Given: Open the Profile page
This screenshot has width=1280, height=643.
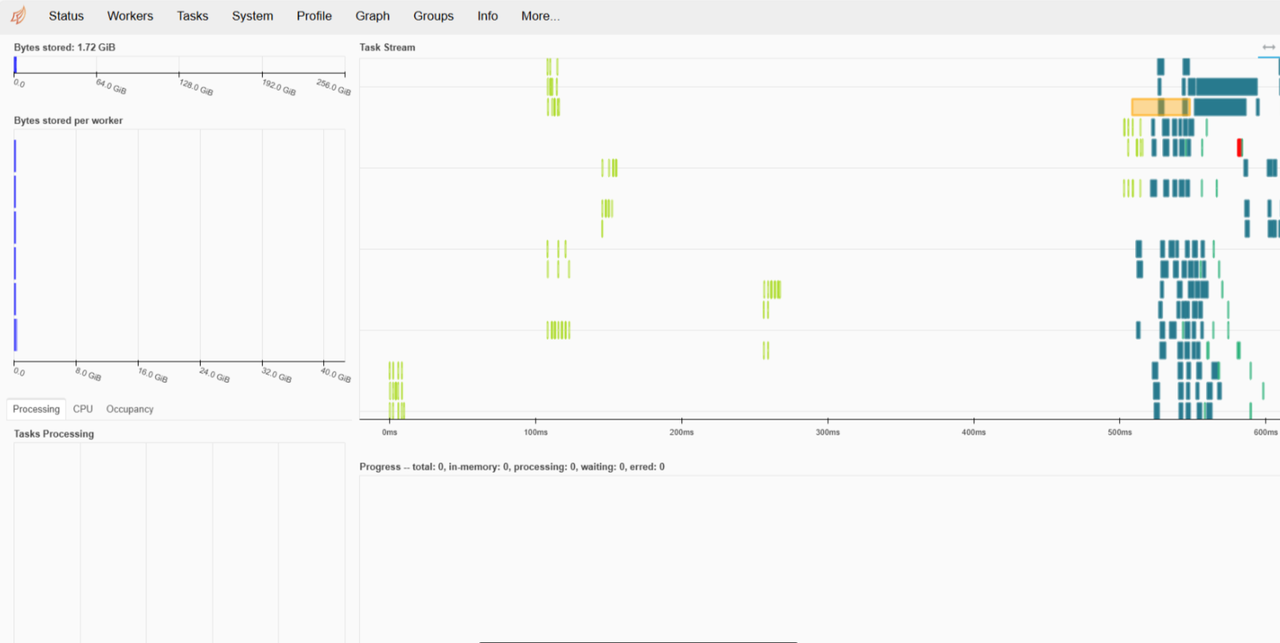Looking at the screenshot, I should point(314,16).
